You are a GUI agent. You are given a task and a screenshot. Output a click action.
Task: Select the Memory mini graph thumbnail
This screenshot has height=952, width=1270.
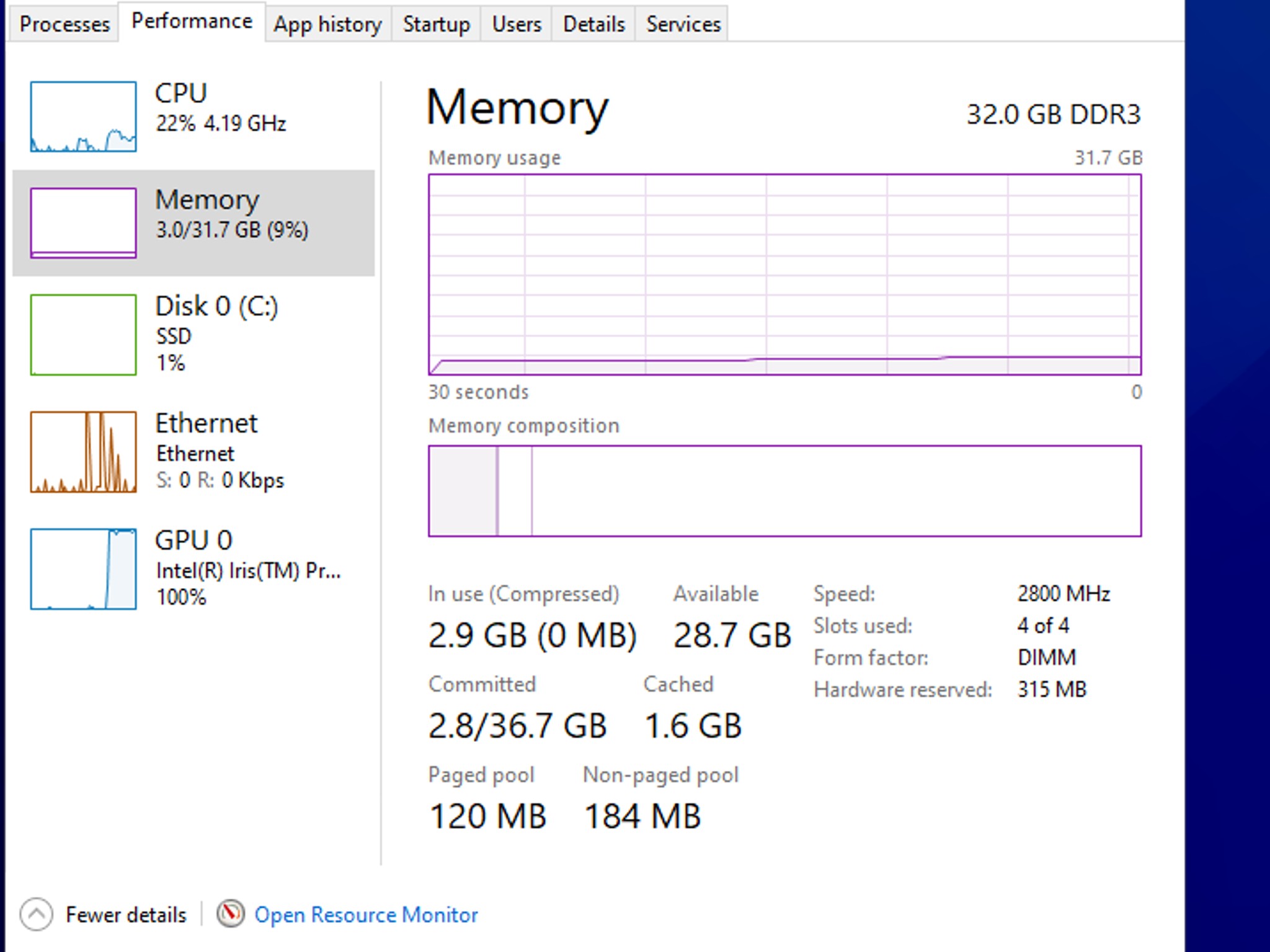83,223
